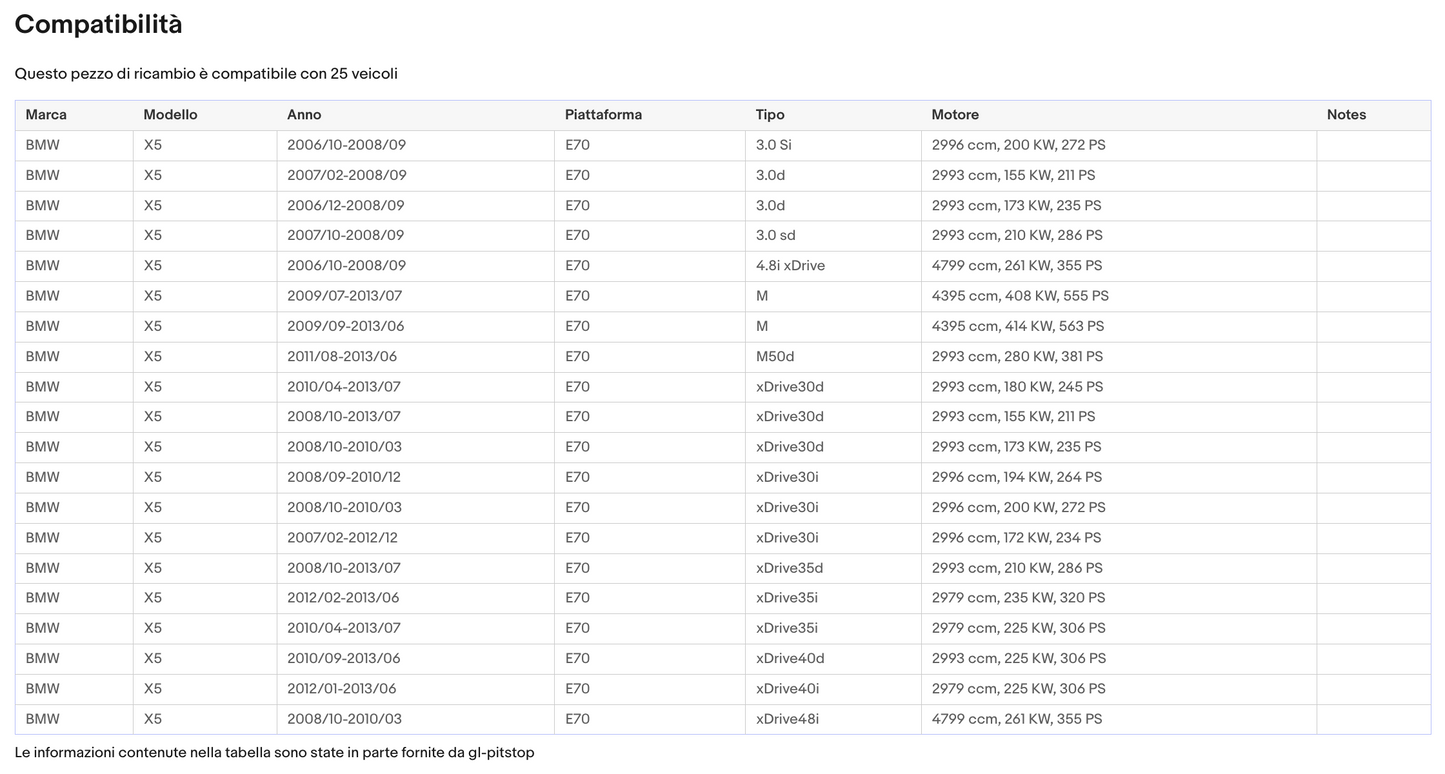1445x774 pixels.
Task: Click the '4.8i xDrive' type cell
Action: pyautogui.click(x=790, y=266)
